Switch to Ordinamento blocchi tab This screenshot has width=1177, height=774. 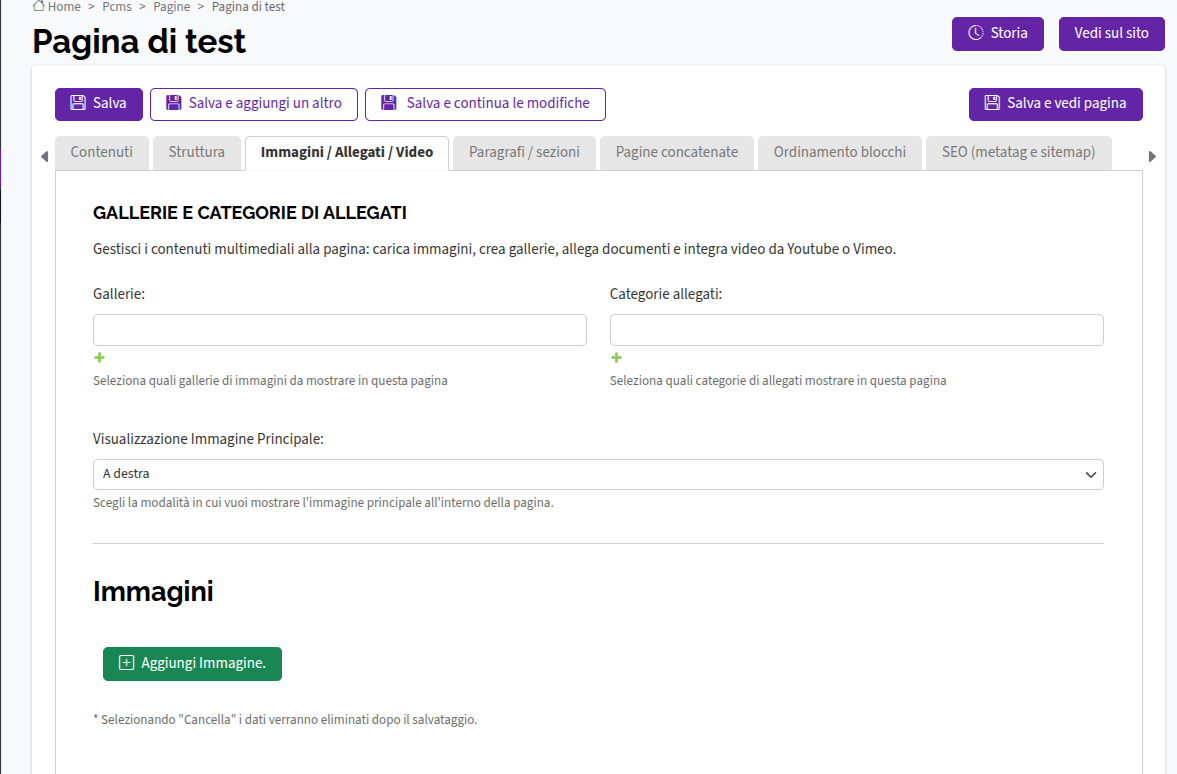[x=840, y=152]
